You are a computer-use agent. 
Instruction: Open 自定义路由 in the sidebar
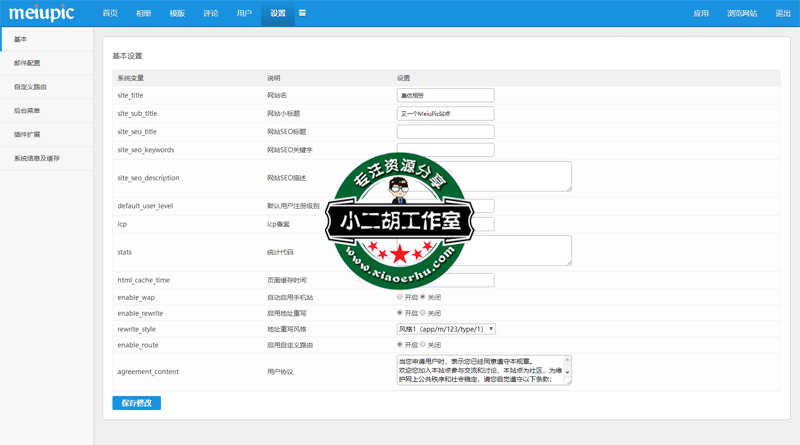click(30, 87)
